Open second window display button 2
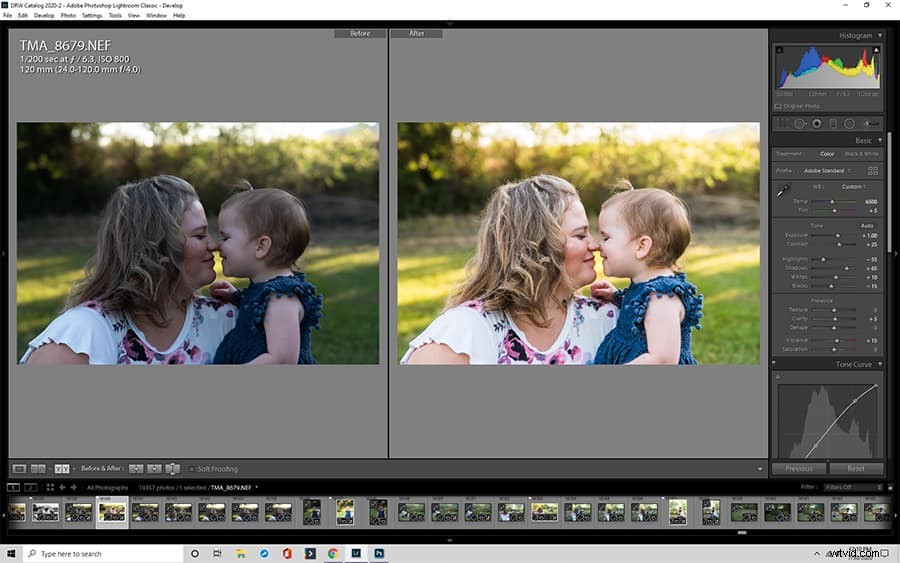Image resolution: width=900 pixels, height=563 pixels. (x=31, y=487)
